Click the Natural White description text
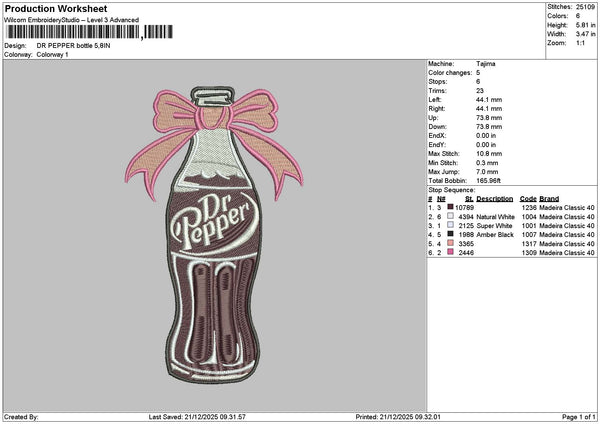This screenshot has height=424, width=600. tap(495, 217)
